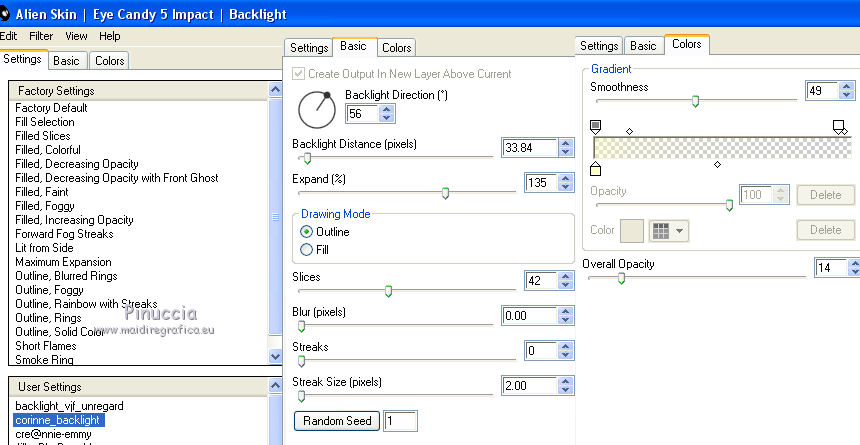The width and height of the screenshot is (860, 445).
Task: Select Smoke Ring preset
Action: tap(44, 360)
